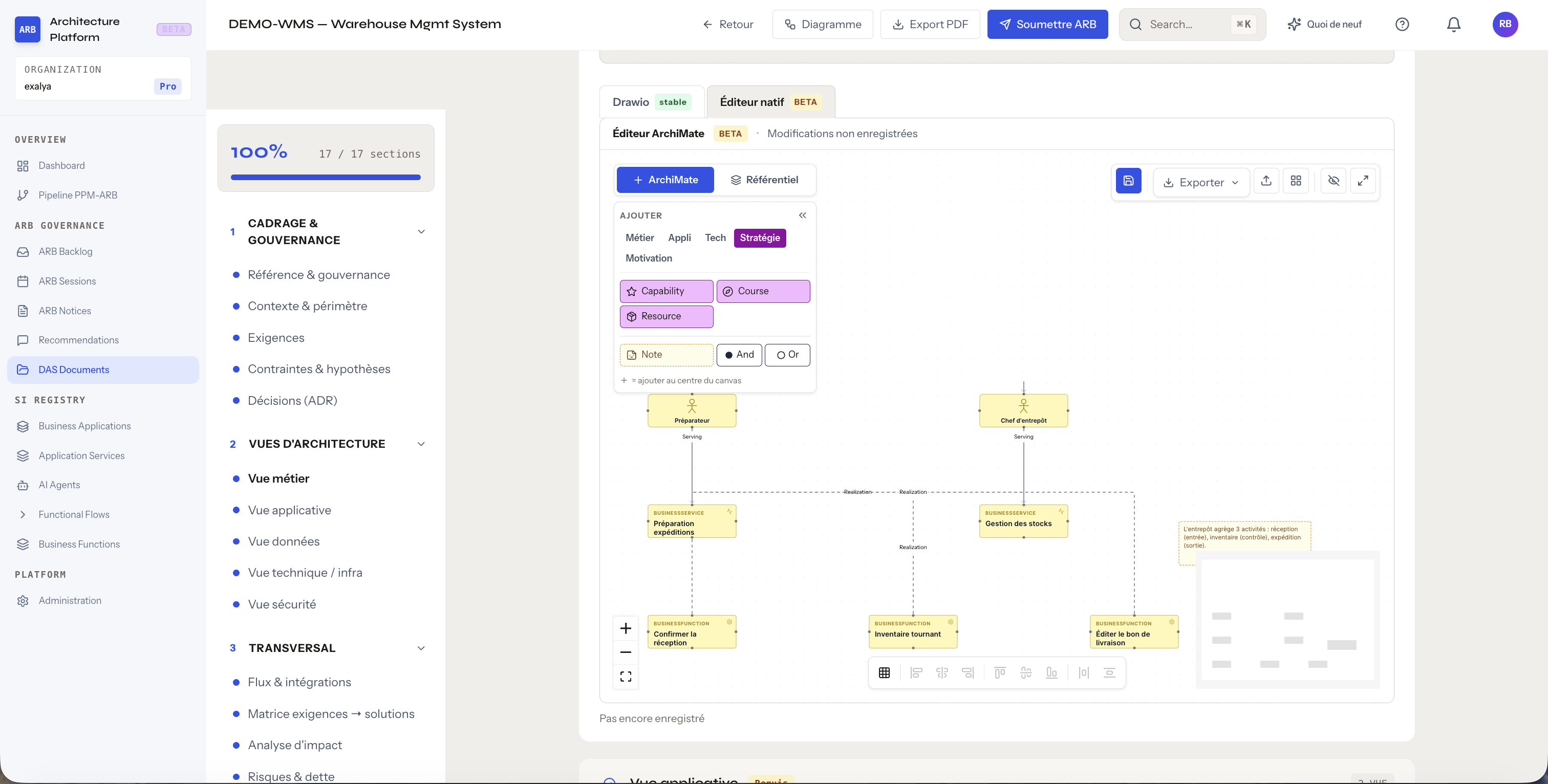Switch palette to Métier category
Viewport: 1548px width, 784px height.
(639, 238)
